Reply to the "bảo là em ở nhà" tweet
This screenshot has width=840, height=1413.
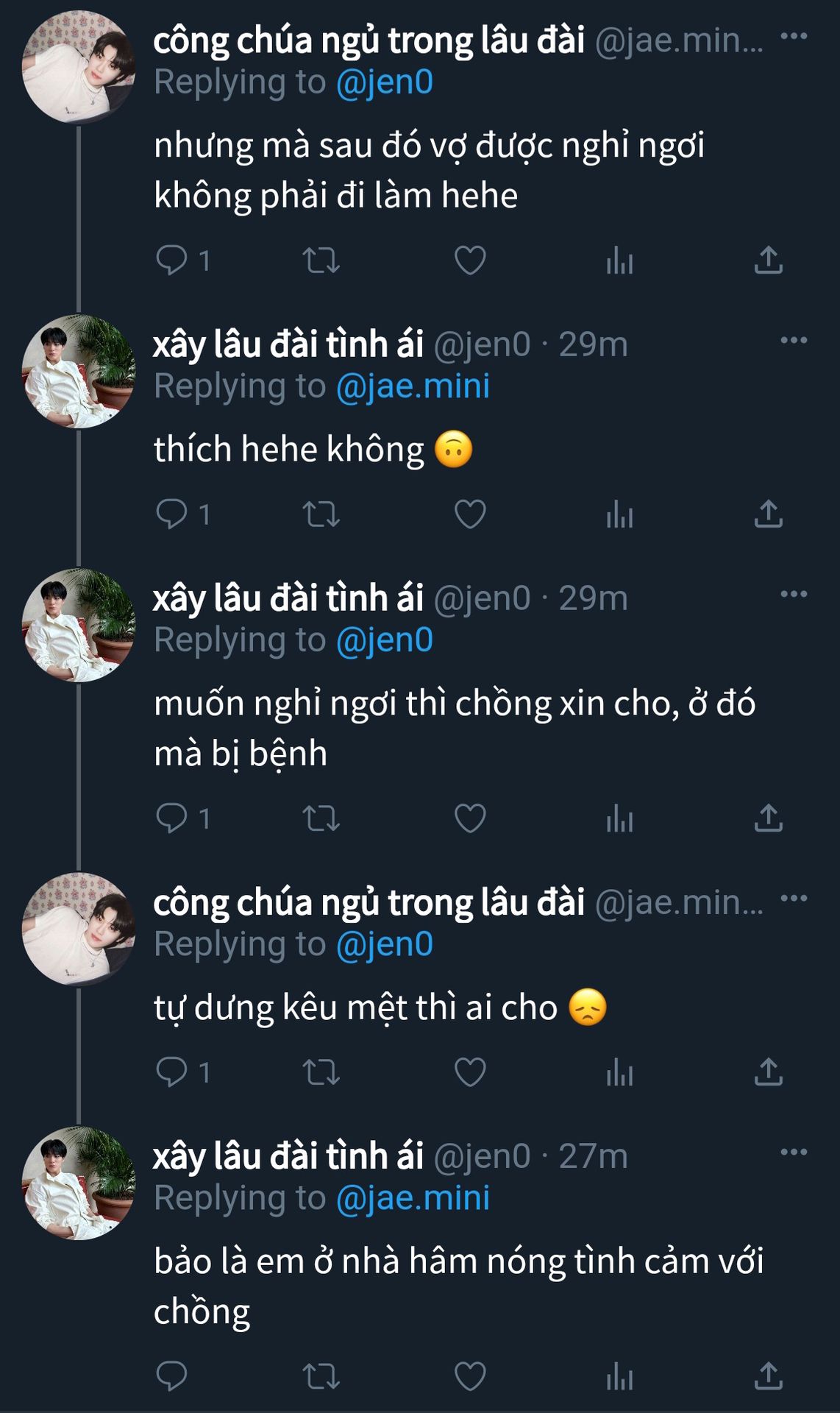[x=172, y=1376]
